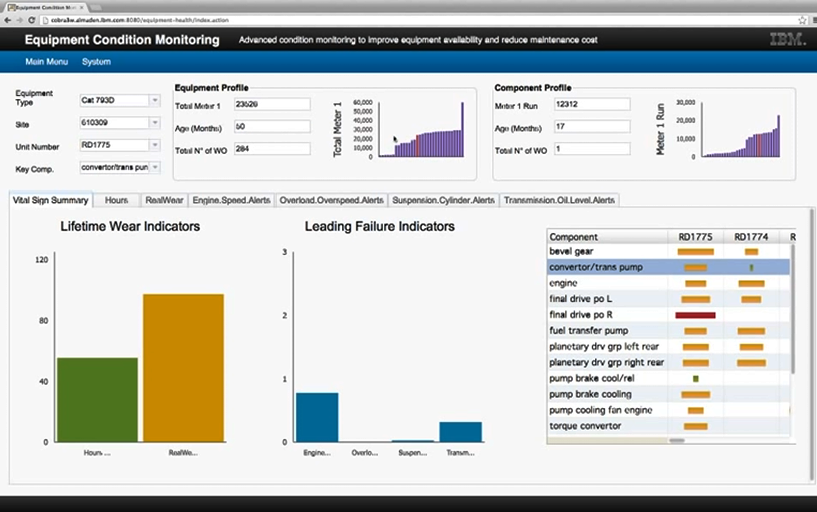Click the Equipment Profile Total N° of WO field
The height and width of the screenshot is (512, 817).
click(x=272, y=149)
